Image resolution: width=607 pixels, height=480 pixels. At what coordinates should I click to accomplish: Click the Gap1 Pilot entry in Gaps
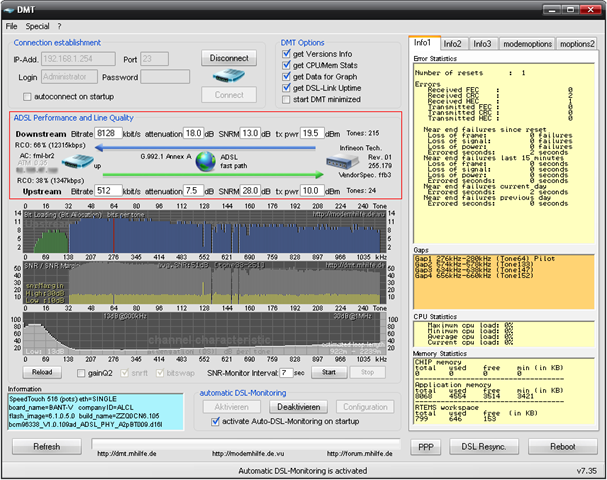[485, 259]
